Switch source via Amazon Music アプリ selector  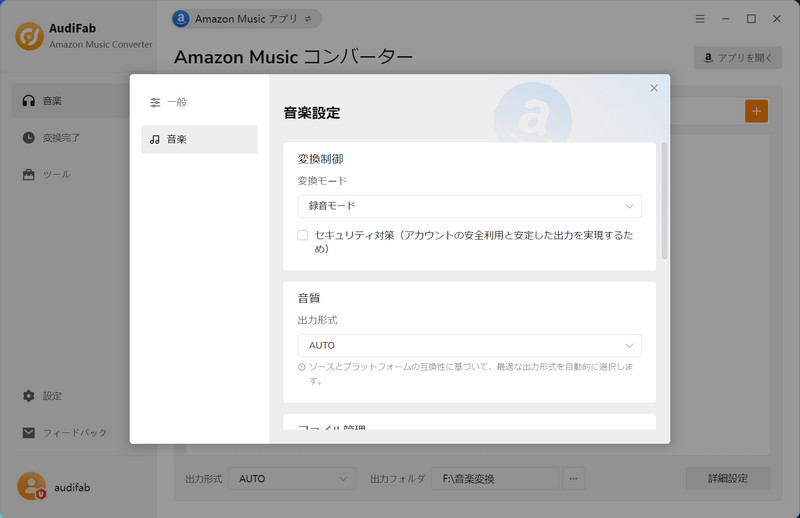[247, 19]
